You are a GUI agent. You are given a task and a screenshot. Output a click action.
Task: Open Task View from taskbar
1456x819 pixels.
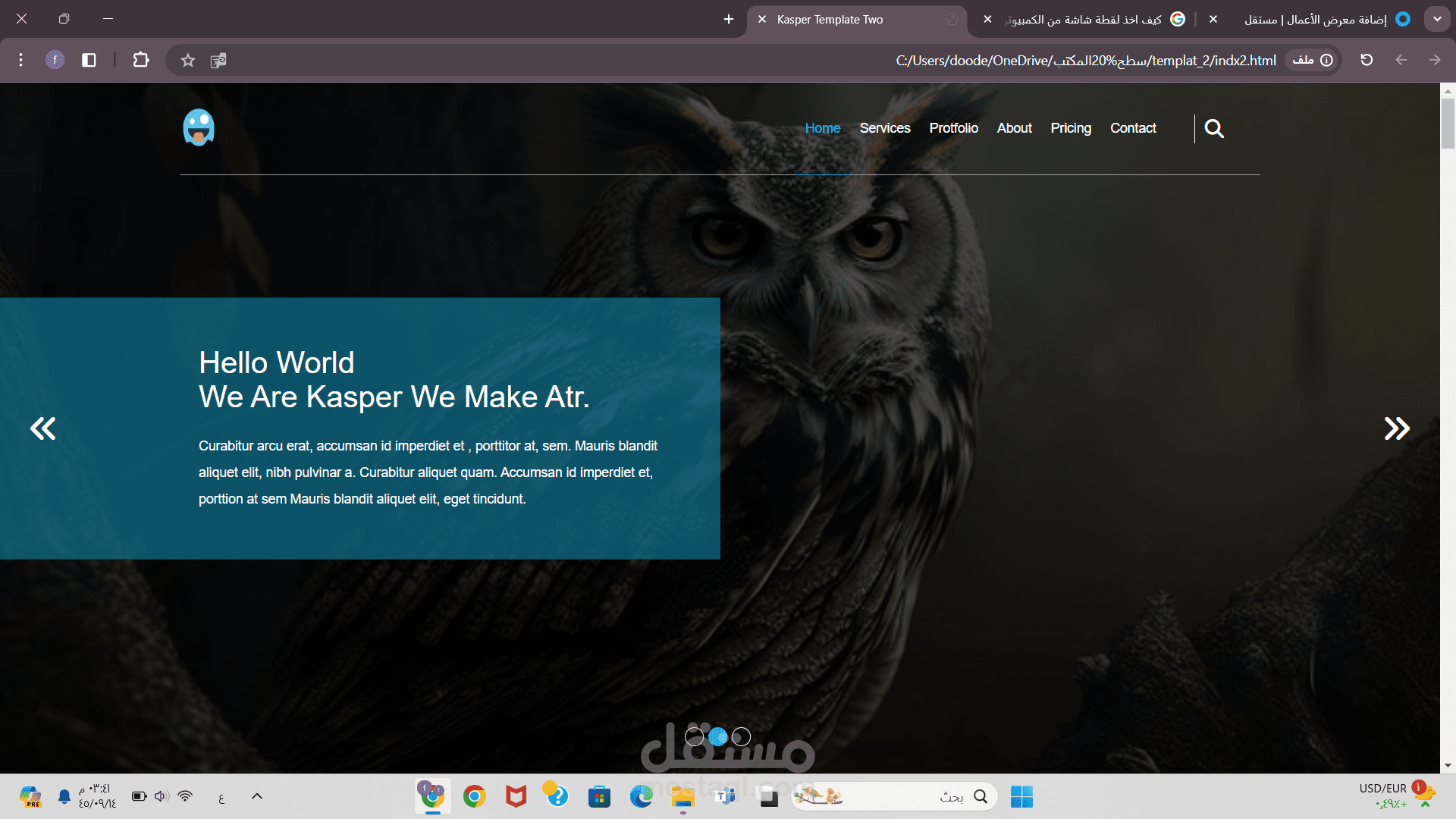768,796
